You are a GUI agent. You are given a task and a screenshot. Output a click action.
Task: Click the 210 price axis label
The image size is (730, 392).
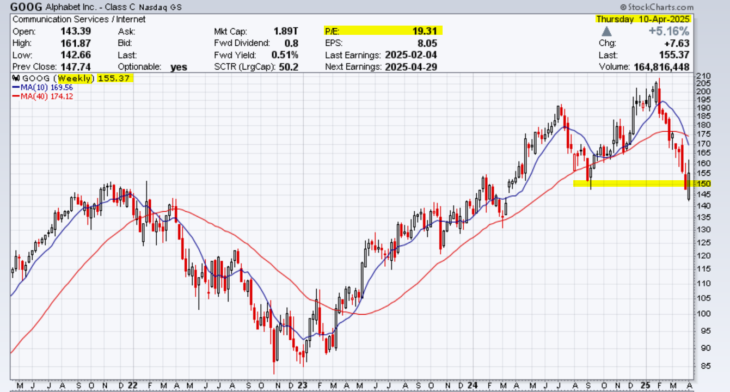point(703,76)
